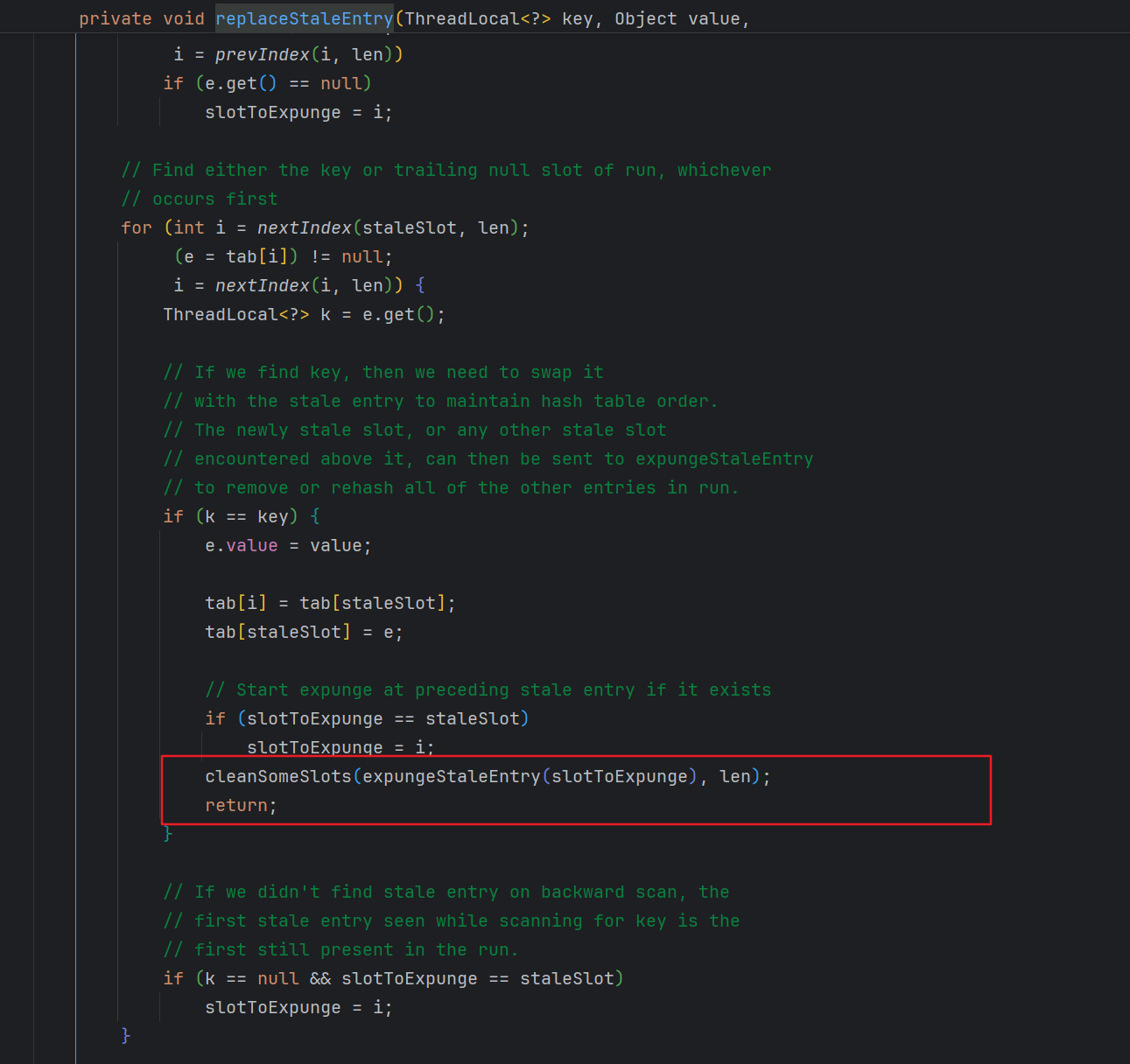Screen dimensions: 1130x1064
Task: Click the 'for' keyword of the loop
Action: coord(137,227)
